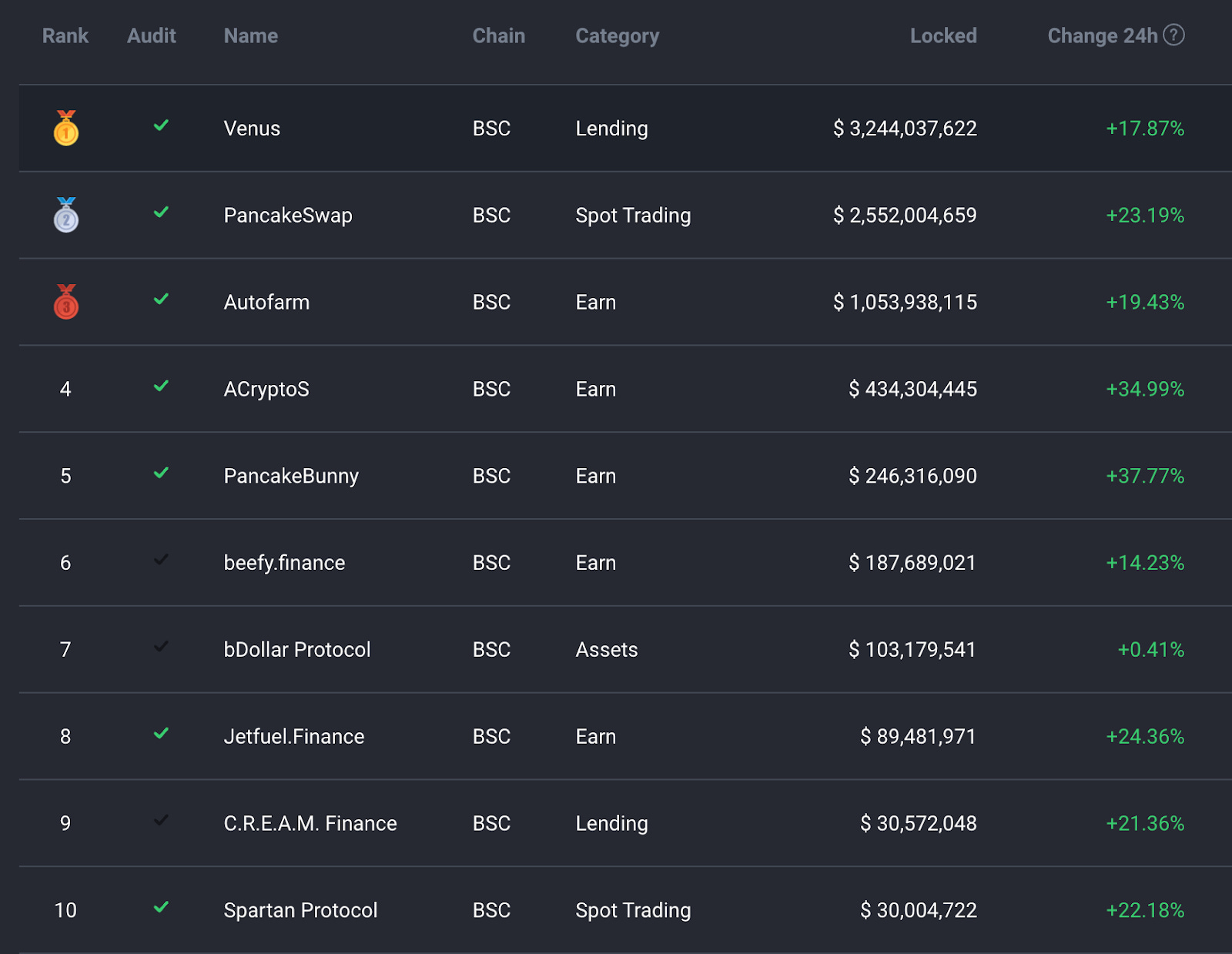Open the Venus project name
Viewport: 1232px width, 954px height.
point(252,129)
